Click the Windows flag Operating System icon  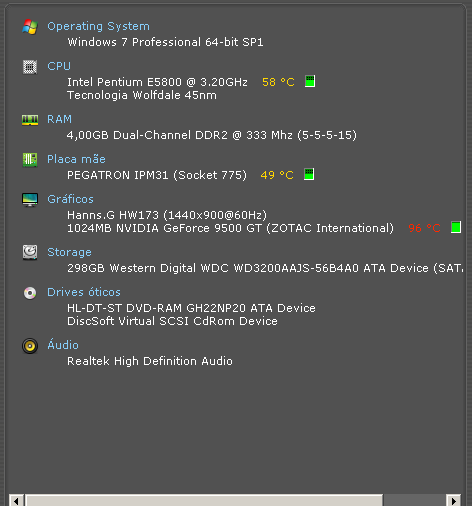click(30, 27)
